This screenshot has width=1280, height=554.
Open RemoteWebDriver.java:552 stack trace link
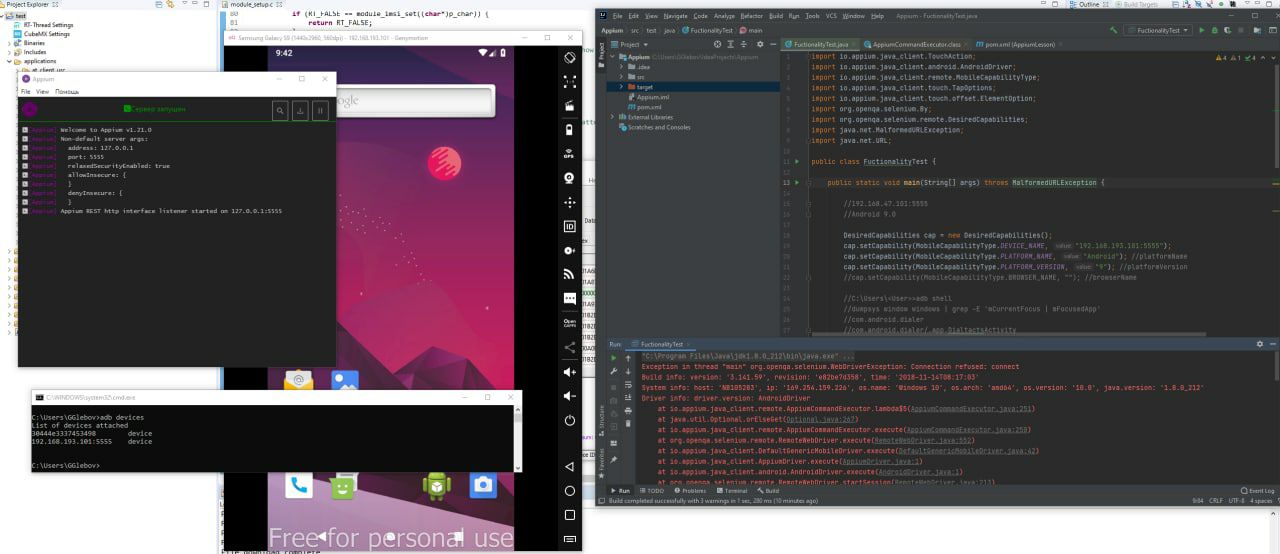coord(923,440)
